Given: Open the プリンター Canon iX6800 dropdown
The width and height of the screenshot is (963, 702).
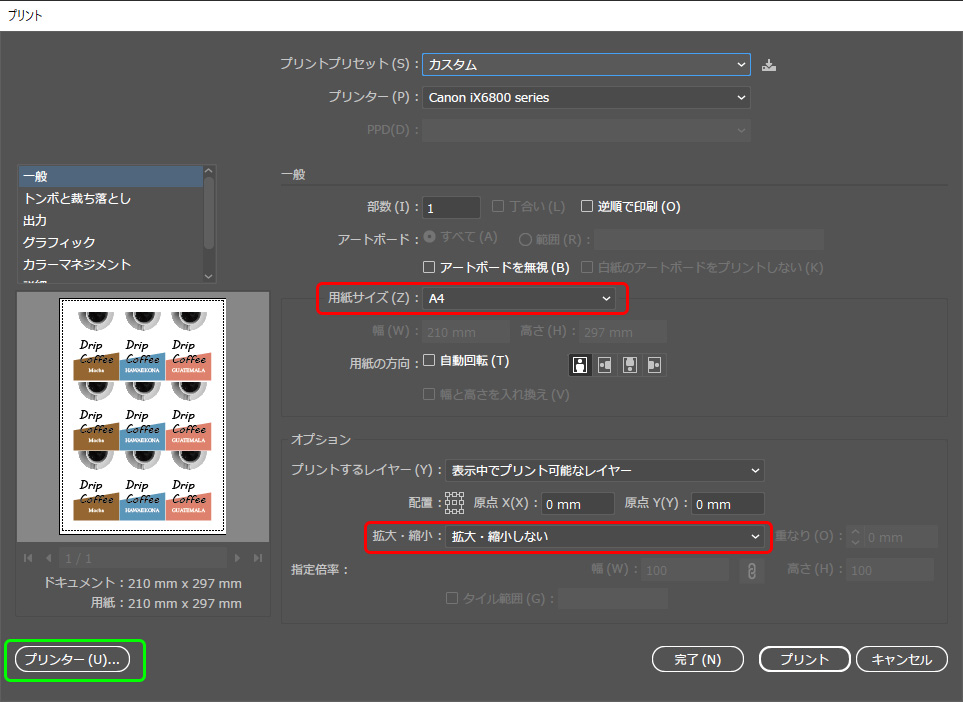Looking at the screenshot, I should pos(586,98).
